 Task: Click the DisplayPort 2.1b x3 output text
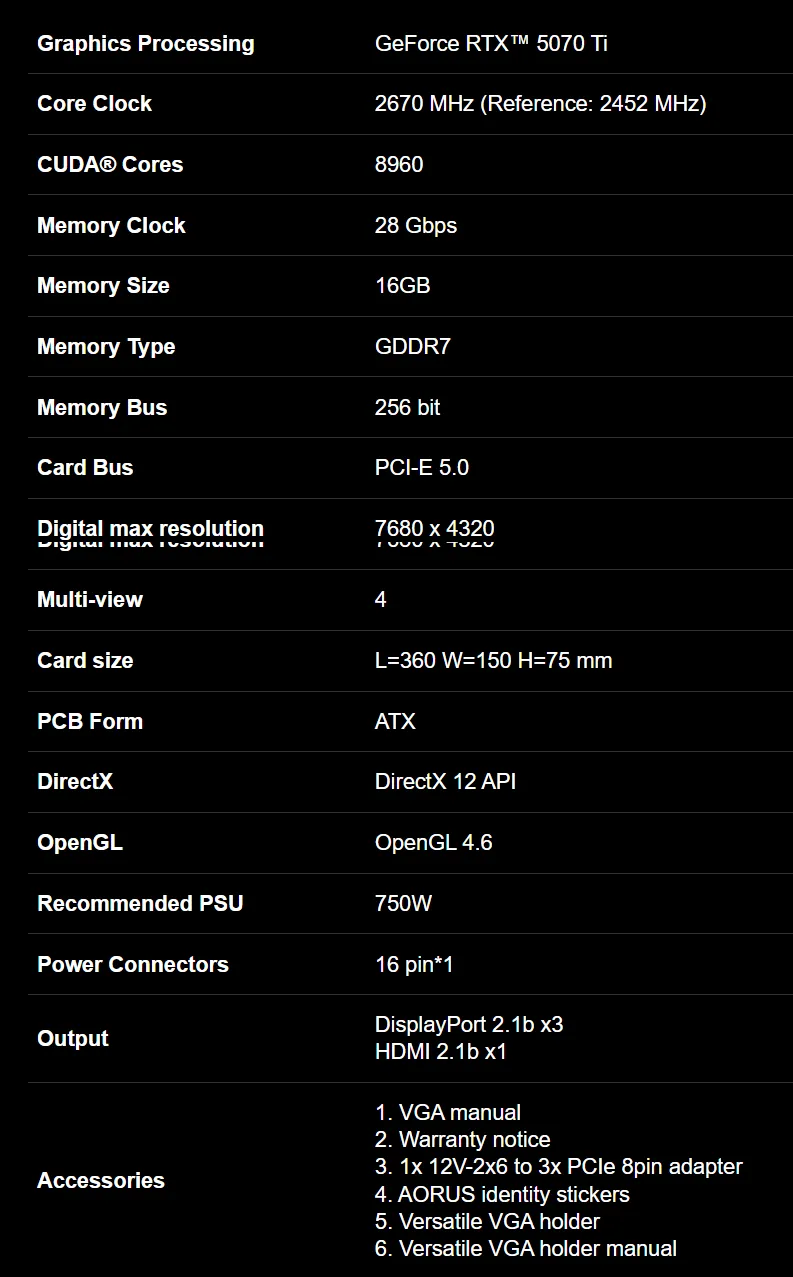469,1025
